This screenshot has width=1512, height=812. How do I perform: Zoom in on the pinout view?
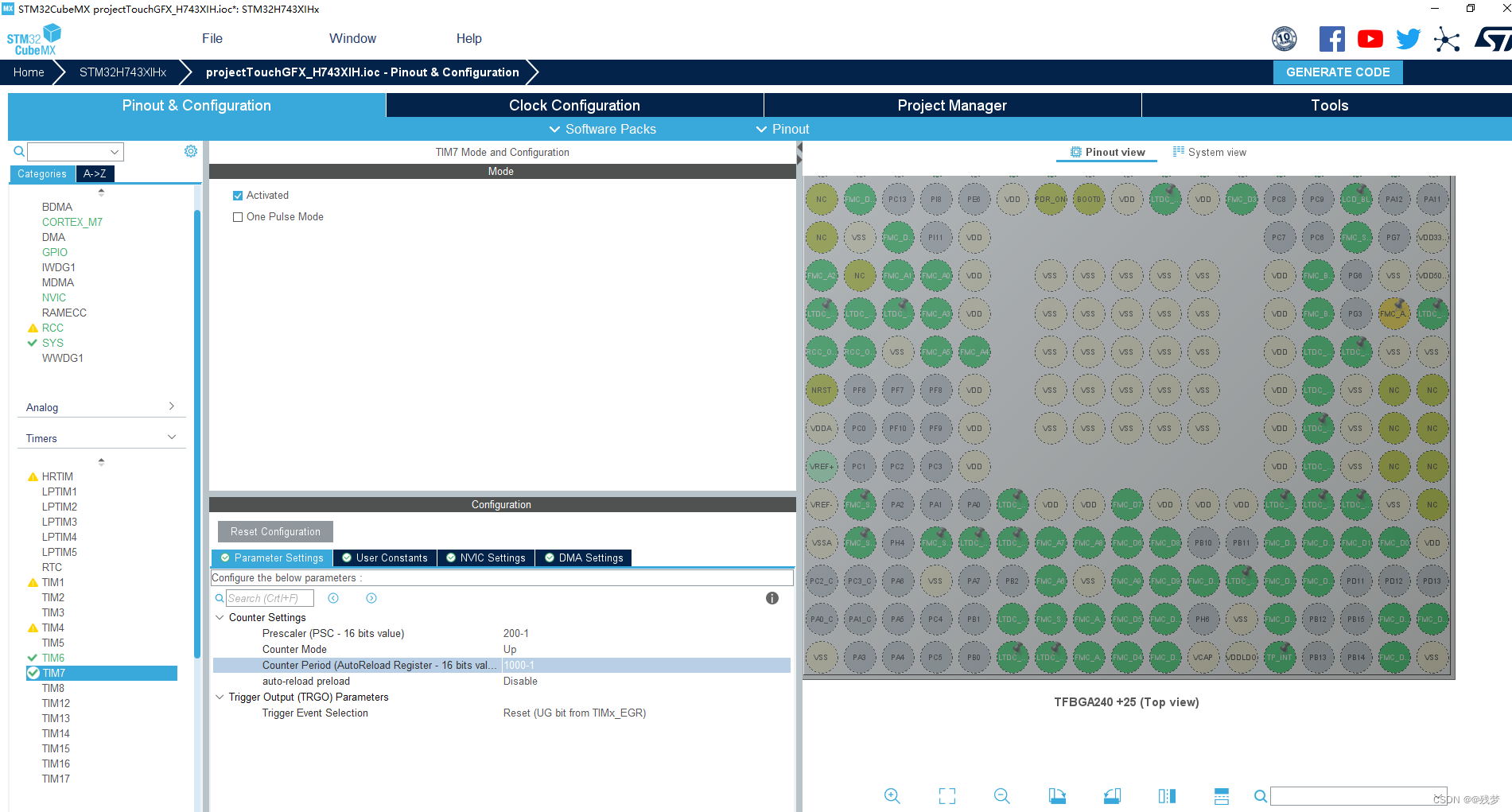pos(892,795)
